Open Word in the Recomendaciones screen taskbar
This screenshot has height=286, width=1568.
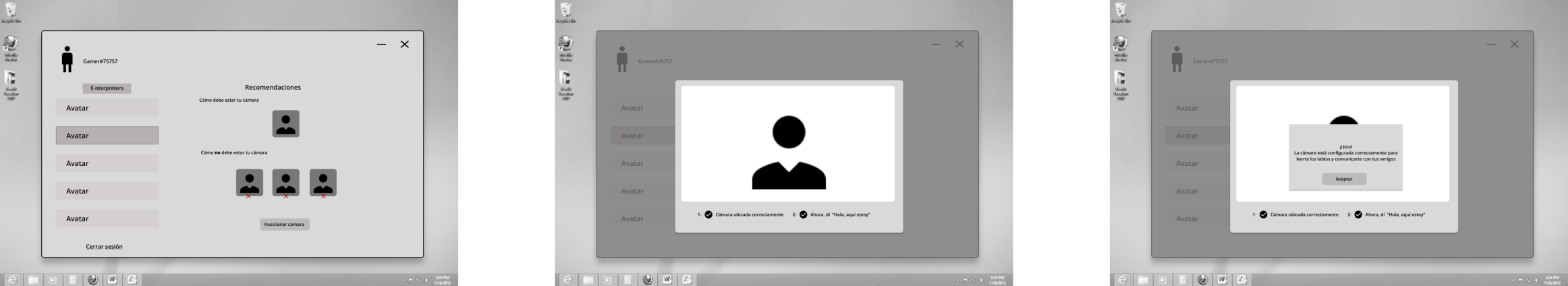point(112,280)
